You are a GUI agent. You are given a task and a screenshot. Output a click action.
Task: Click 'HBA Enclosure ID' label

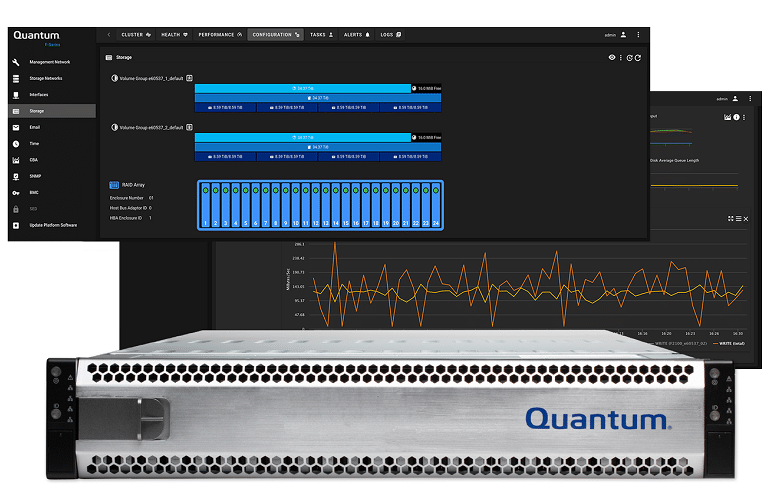point(125,218)
